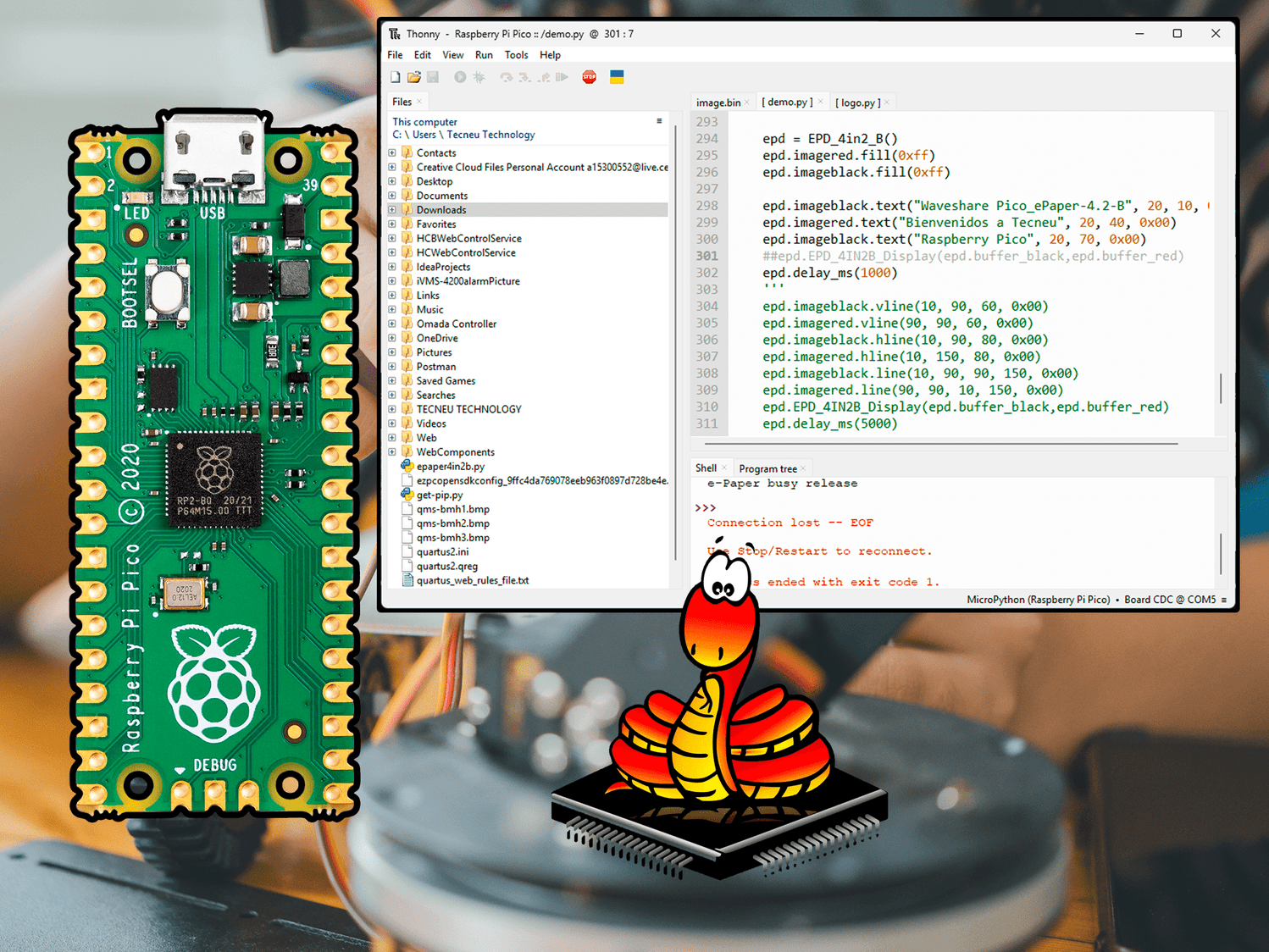Create a new file in Thonny

(x=395, y=77)
